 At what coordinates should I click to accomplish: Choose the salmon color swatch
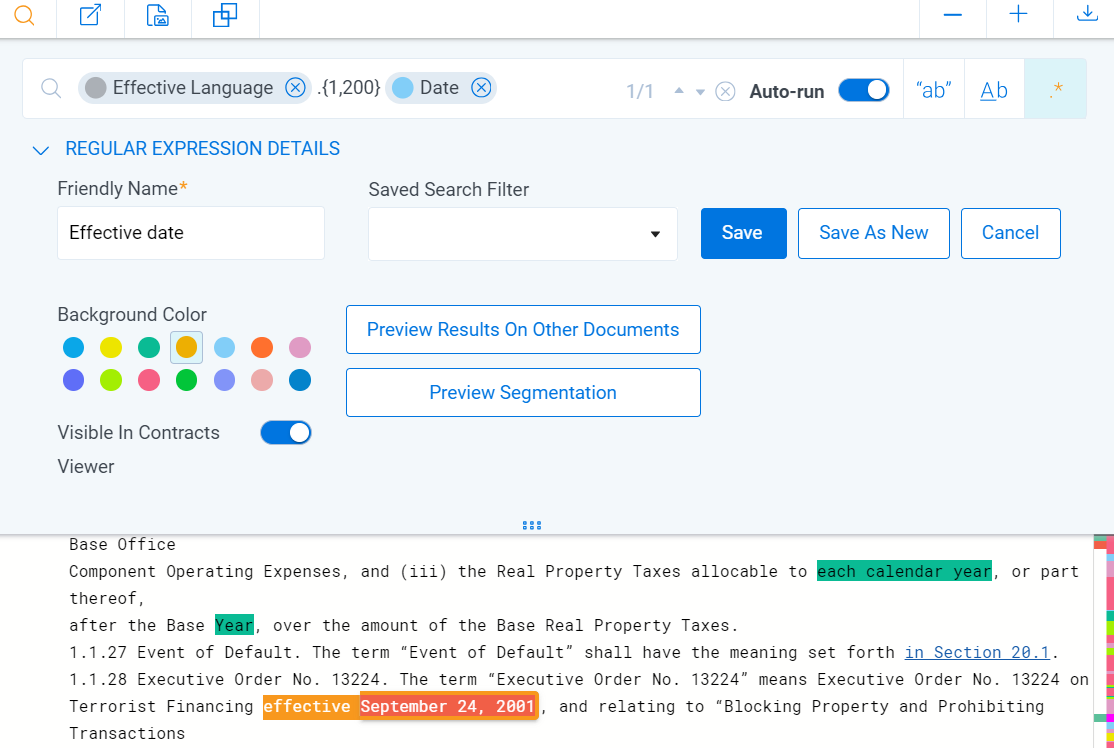click(262, 380)
